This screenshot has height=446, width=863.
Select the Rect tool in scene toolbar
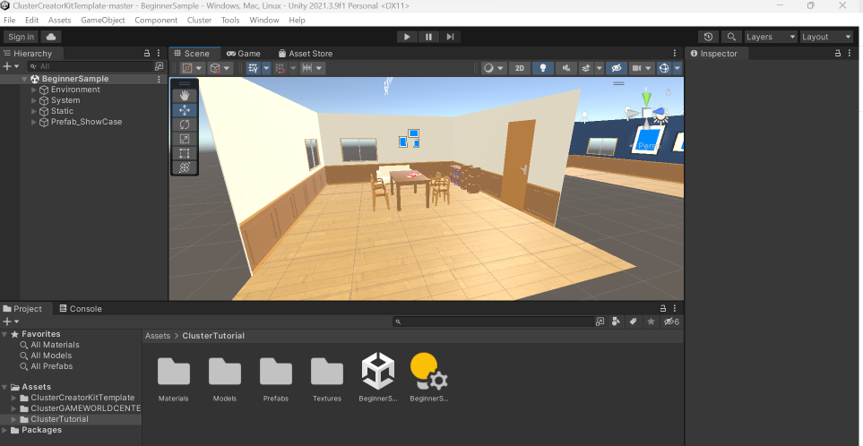pyautogui.click(x=185, y=153)
